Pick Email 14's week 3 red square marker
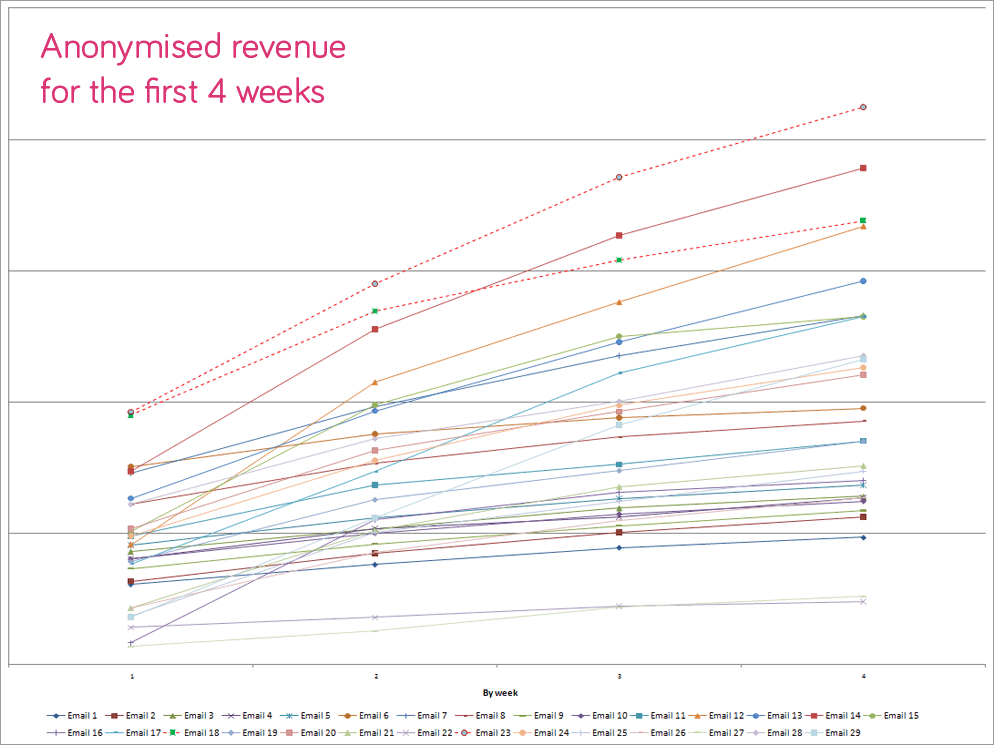Viewport: 994px width, 745px height. tap(619, 235)
